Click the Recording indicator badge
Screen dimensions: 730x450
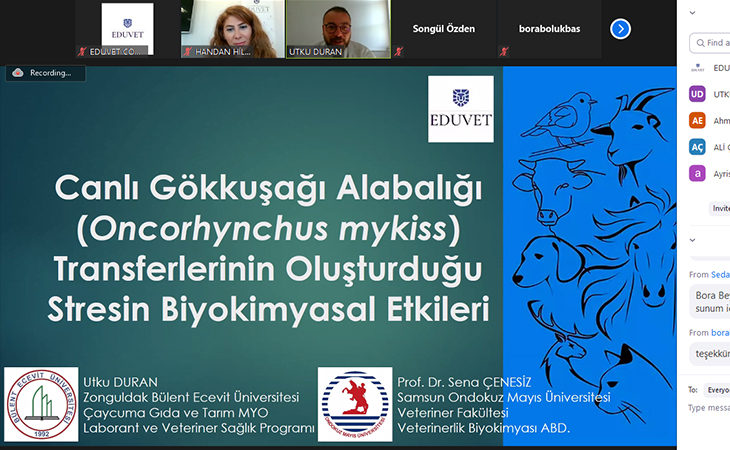[x=42, y=73]
